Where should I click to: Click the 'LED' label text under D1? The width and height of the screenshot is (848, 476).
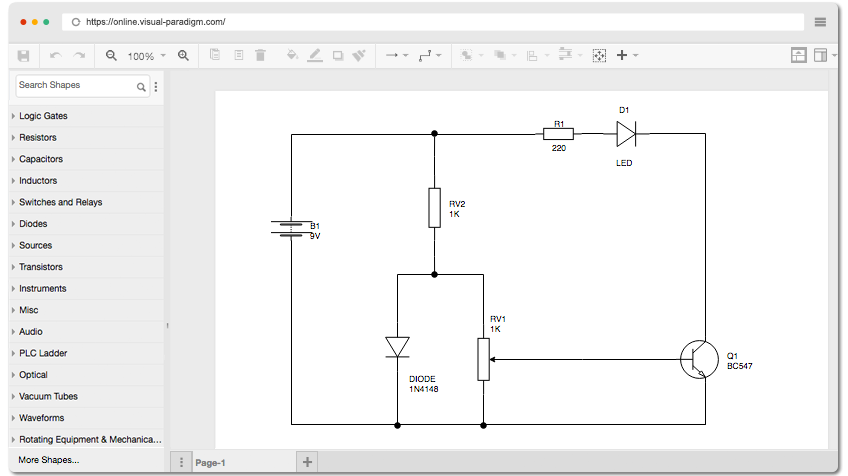[624, 163]
